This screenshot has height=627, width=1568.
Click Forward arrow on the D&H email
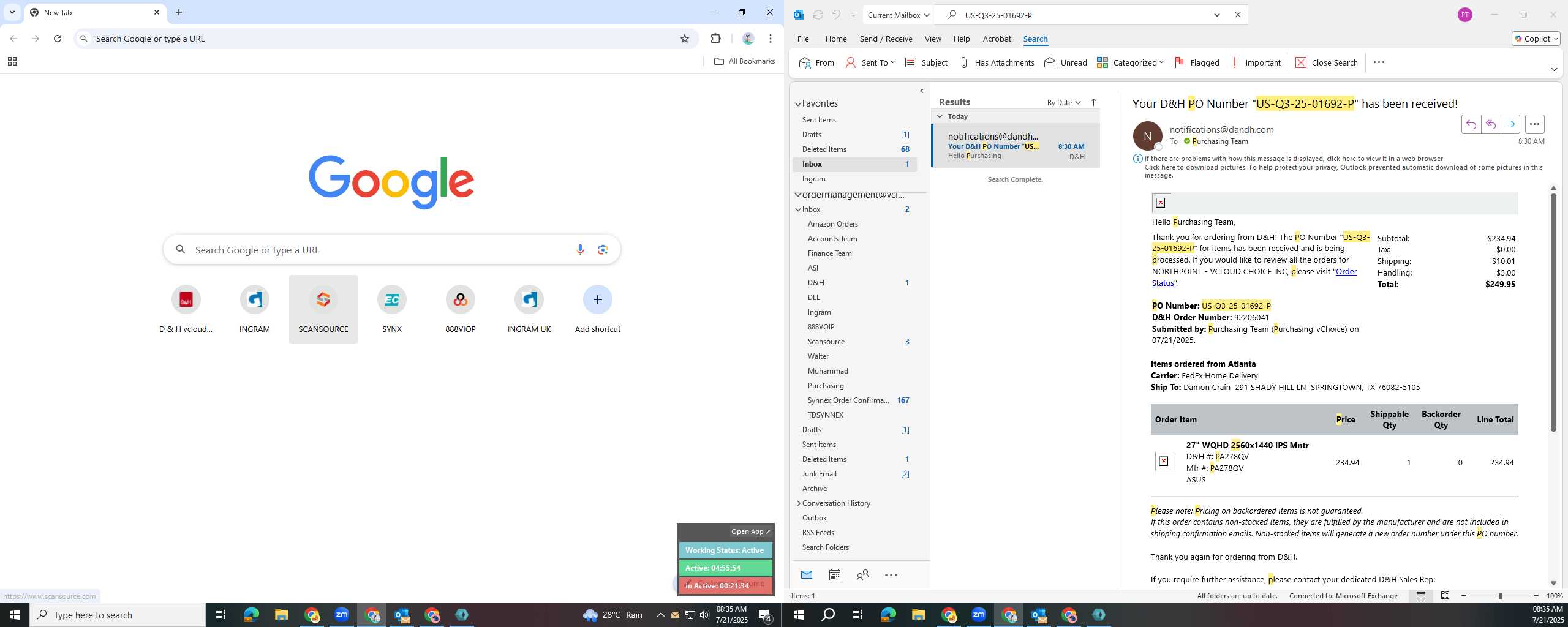(1510, 124)
